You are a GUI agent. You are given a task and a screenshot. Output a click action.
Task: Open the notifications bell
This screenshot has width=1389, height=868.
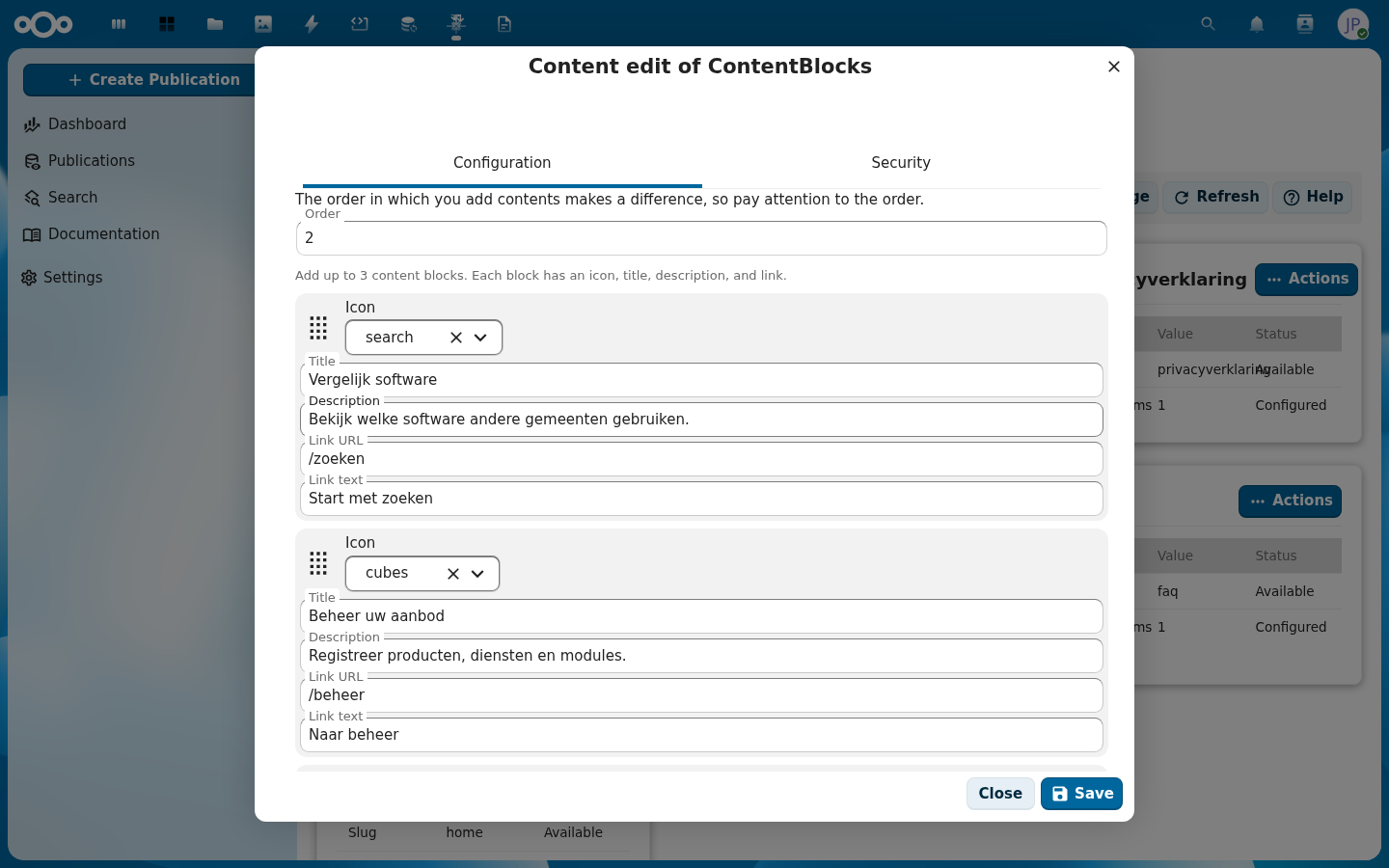(1256, 24)
